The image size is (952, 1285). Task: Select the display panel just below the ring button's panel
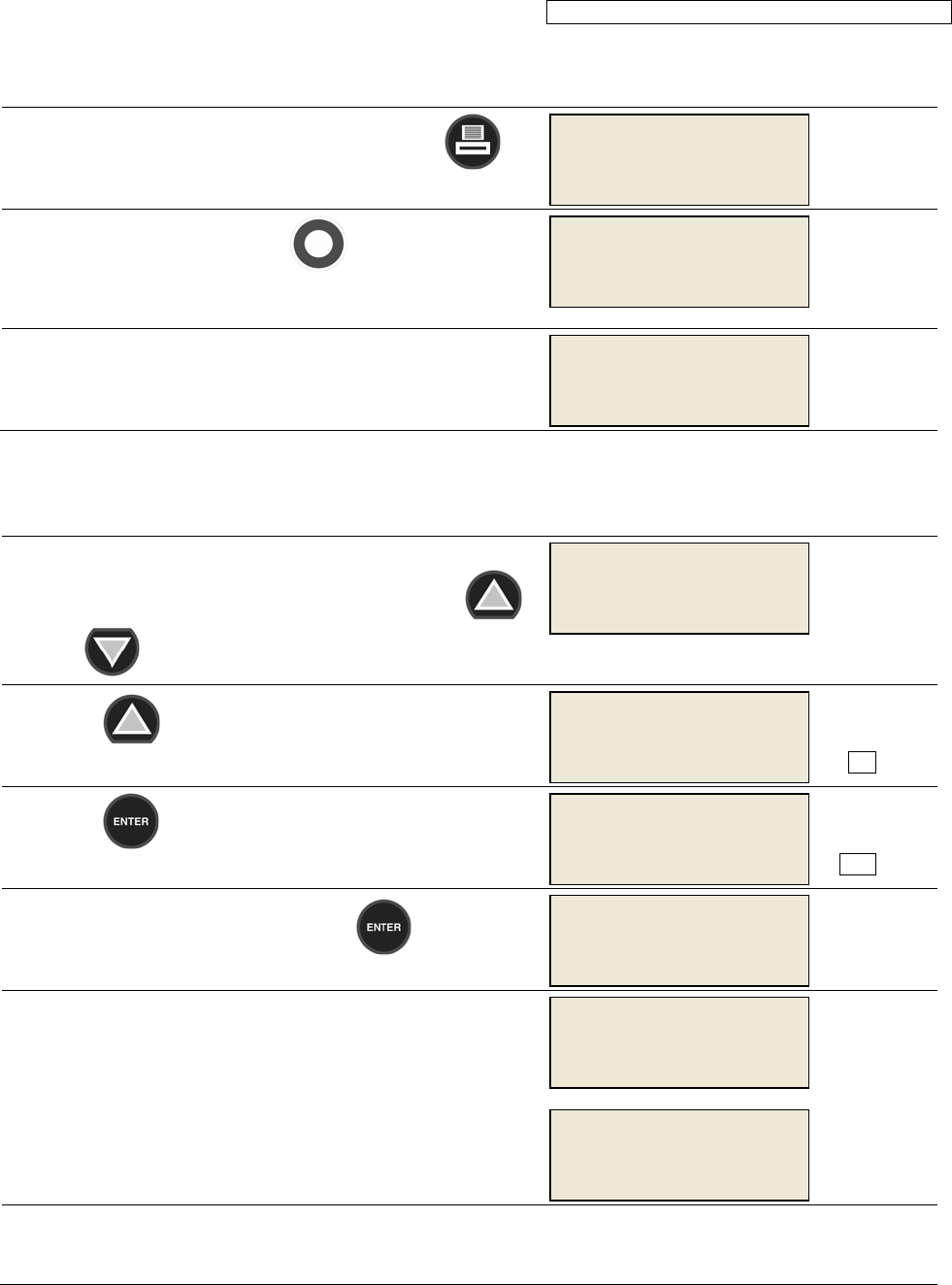679,380
